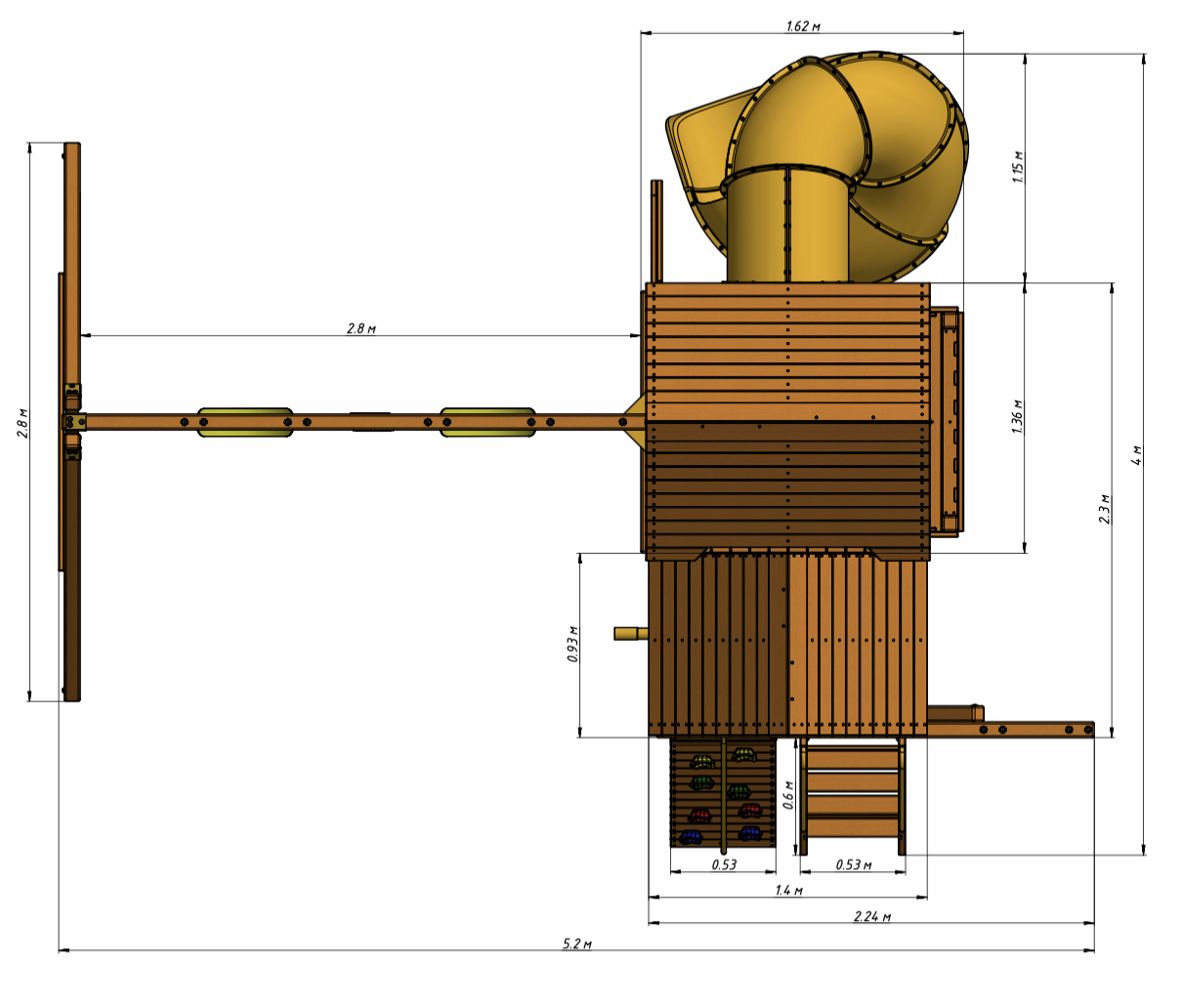Select the horizontal 2.8 м swing beam label

pyautogui.click(x=361, y=328)
